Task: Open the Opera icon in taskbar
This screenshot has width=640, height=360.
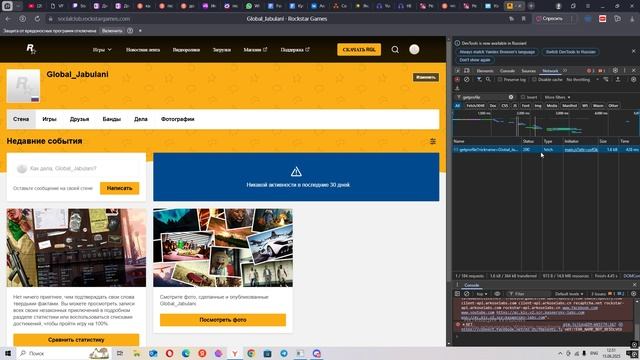Action: pyautogui.click(x=169, y=353)
